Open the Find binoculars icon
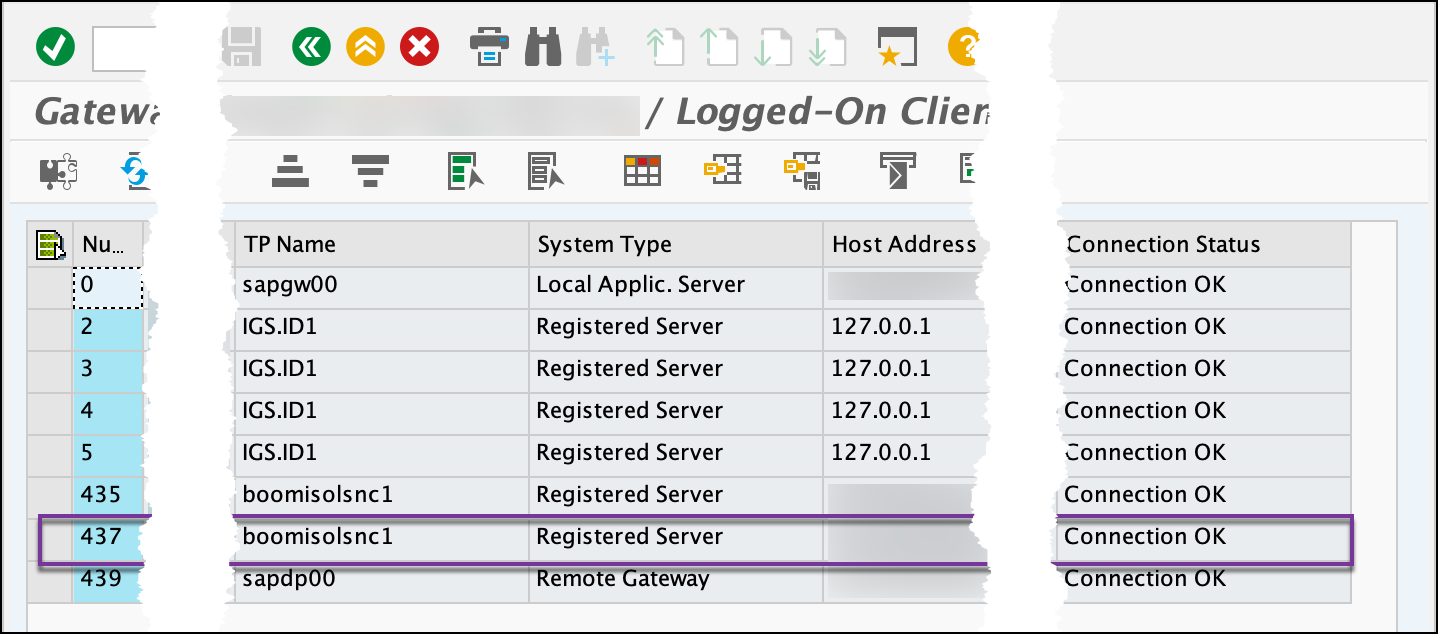 pos(542,46)
